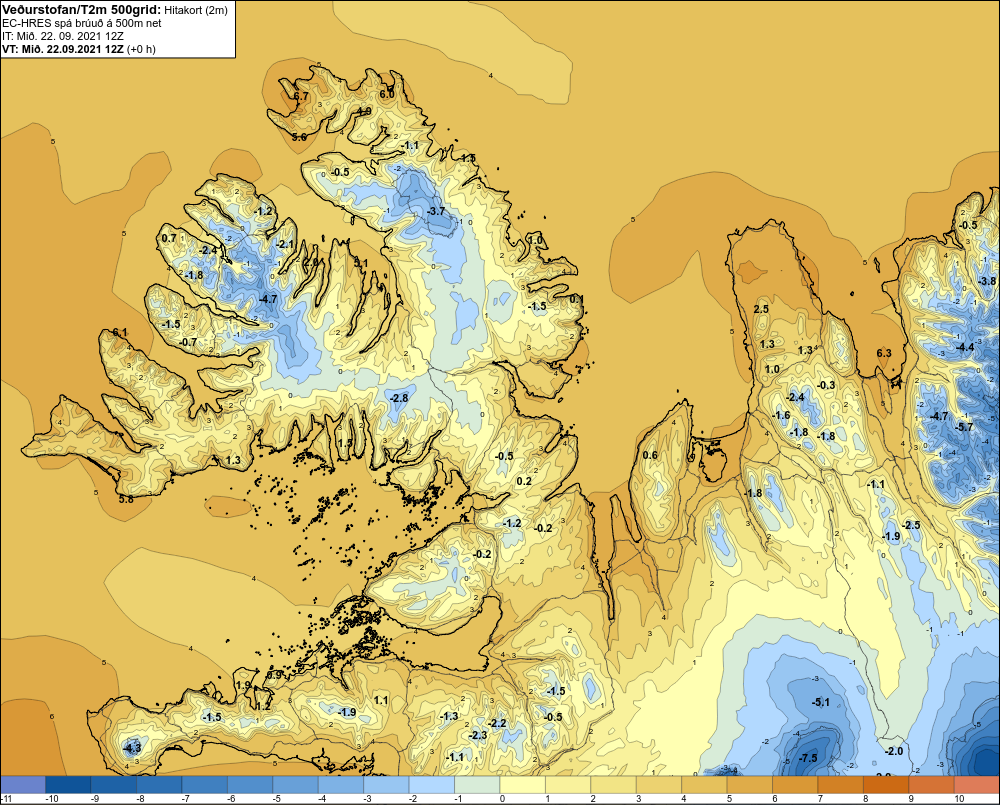1000x805 pixels.
Task: Click the '-2.0' temperature value
Action: [894, 751]
